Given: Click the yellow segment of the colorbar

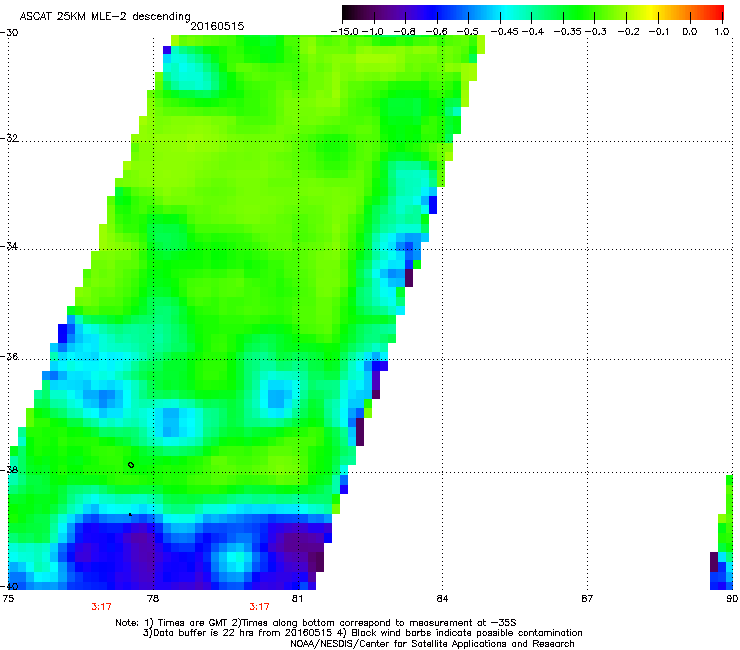Looking at the screenshot, I should [x=654, y=13].
